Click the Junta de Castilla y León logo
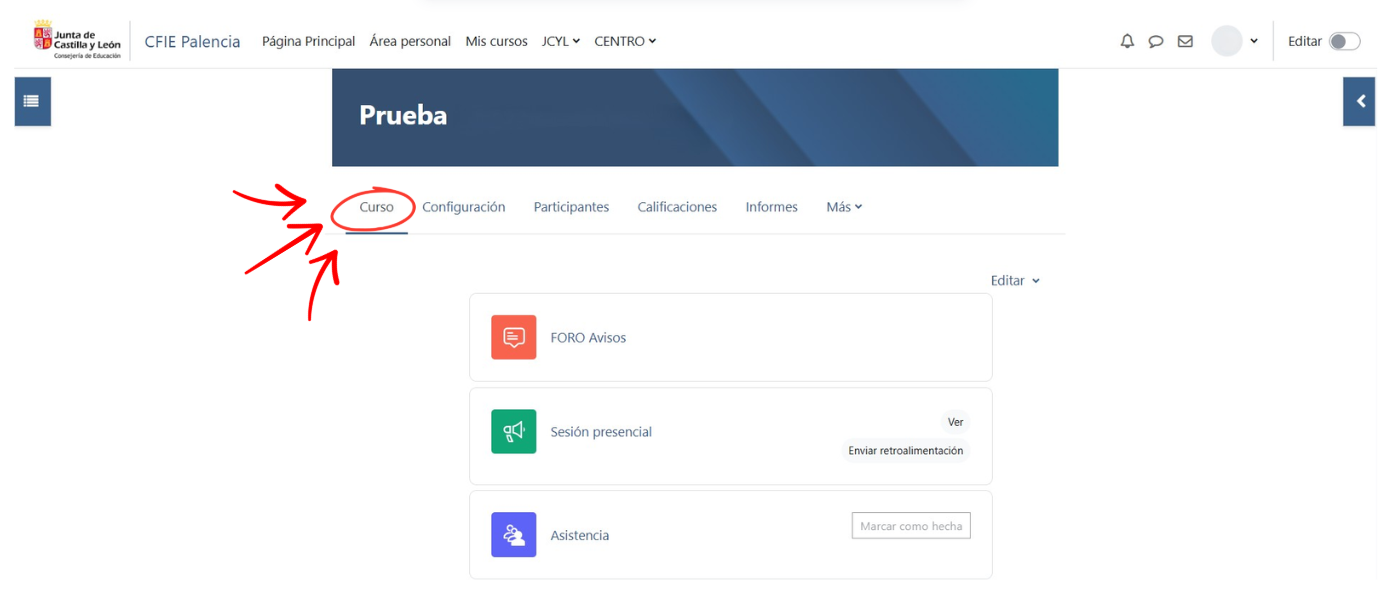 pos(77,41)
